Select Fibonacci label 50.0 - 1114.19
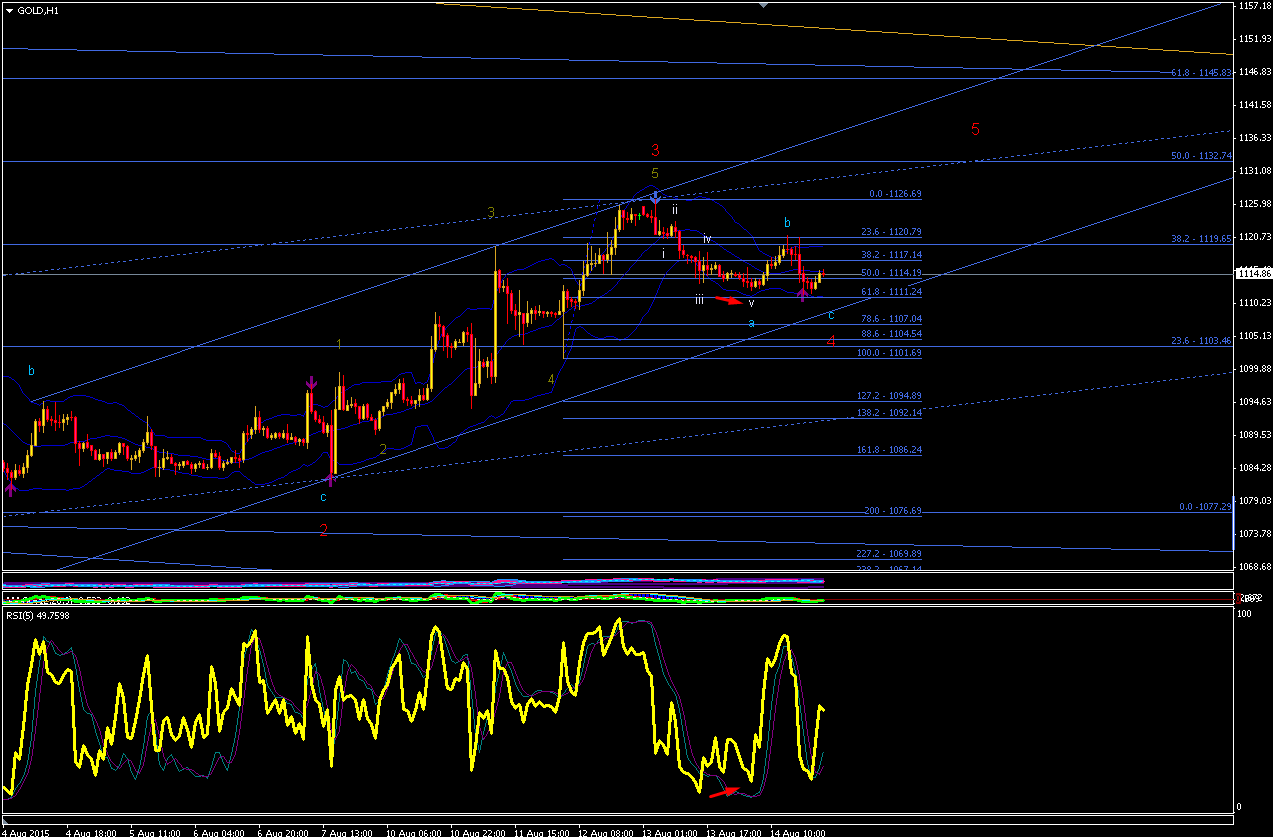 (x=891, y=273)
